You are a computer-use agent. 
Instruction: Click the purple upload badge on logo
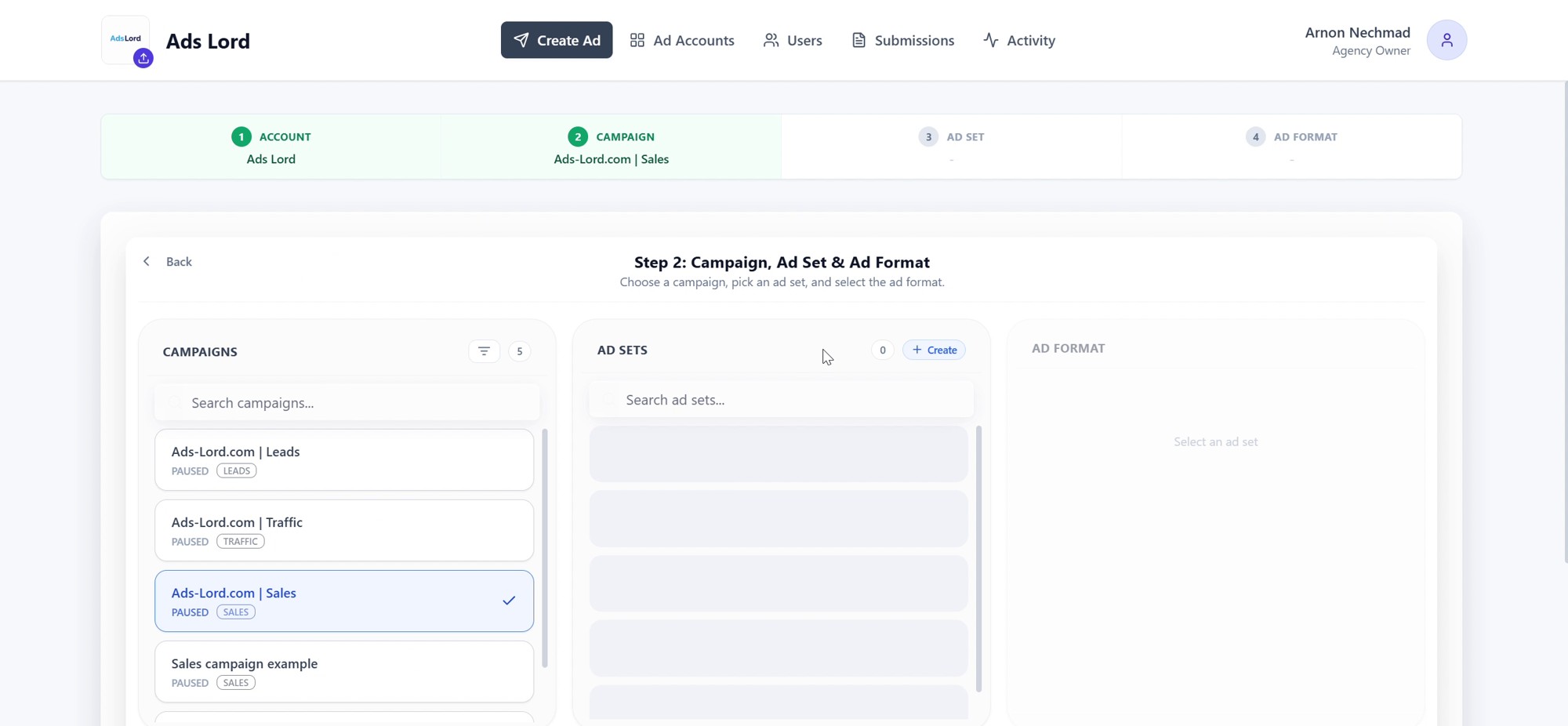143,58
